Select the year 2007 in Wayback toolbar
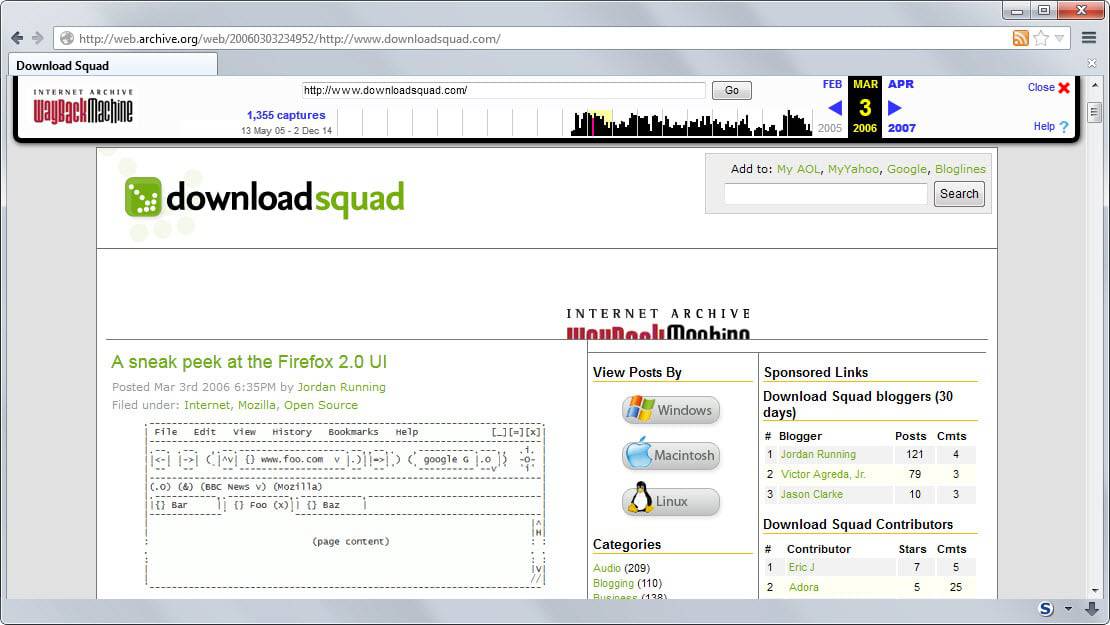 click(902, 128)
